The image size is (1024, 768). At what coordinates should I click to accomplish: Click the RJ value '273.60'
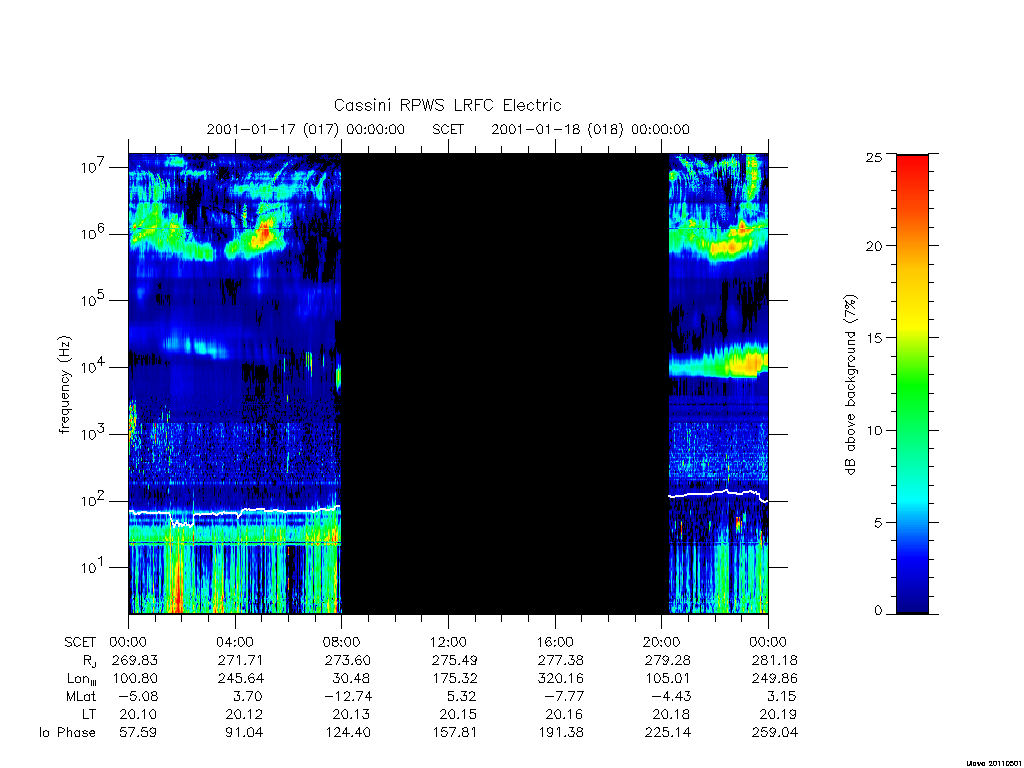coord(348,660)
